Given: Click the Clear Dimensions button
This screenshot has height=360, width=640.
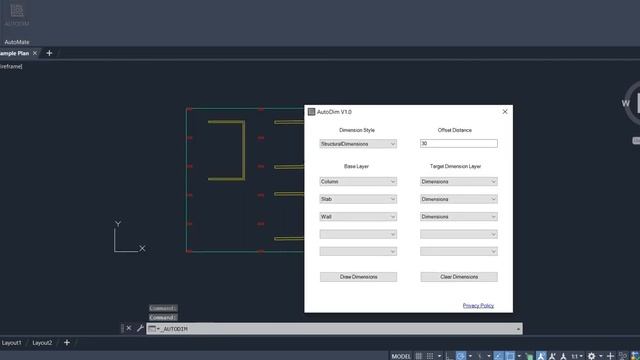Looking at the screenshot, I should click(459, 277).
